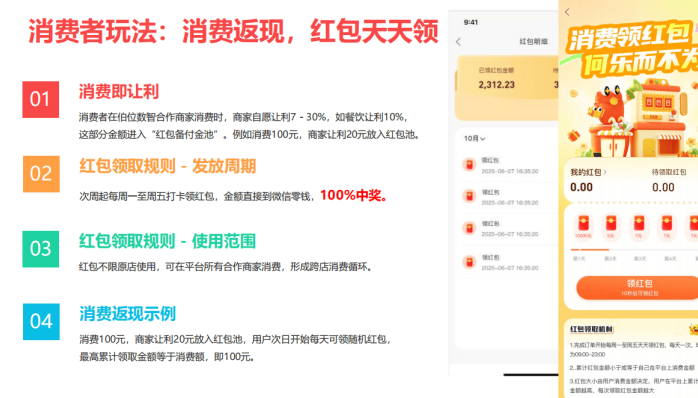Click the 红包领取规则 - 使用范围 heading
The image size is (698, 398).
pyautogui.click(x=167, y=241)
